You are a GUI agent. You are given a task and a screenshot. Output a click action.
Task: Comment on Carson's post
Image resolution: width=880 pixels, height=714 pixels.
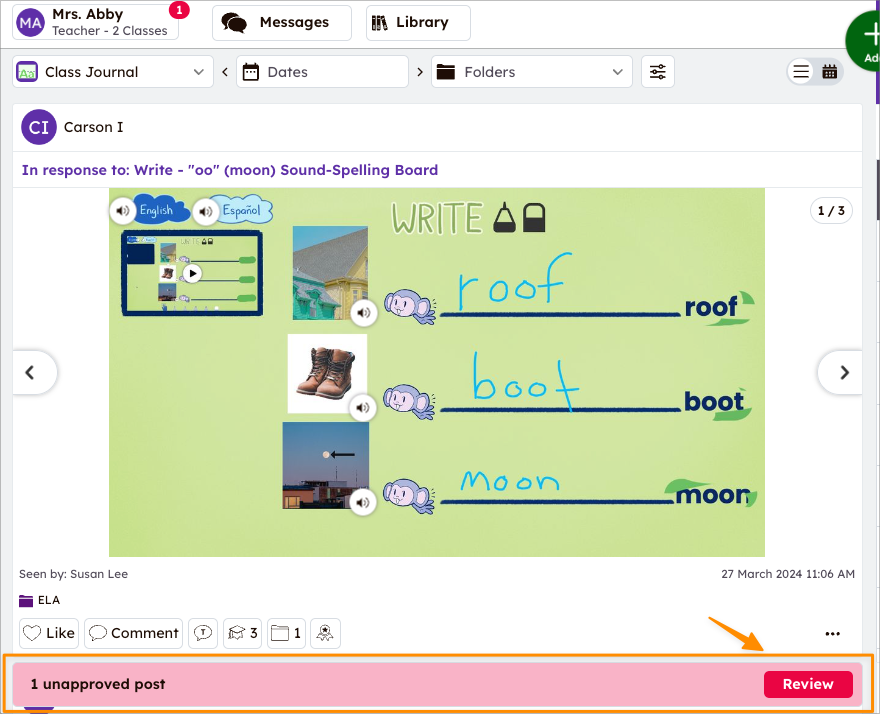coord(133,633)
